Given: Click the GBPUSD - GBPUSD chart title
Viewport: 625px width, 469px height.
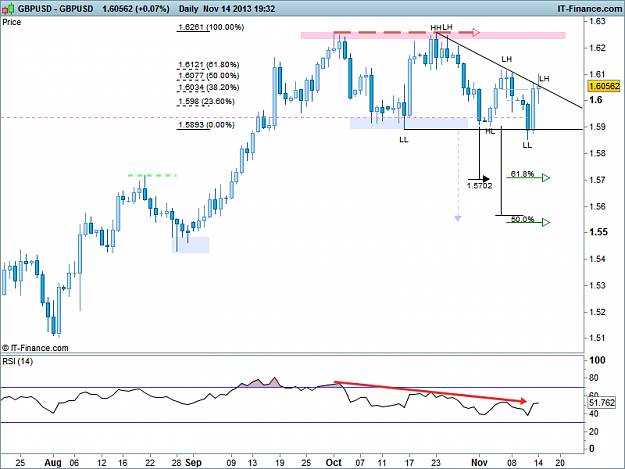Looking at the screenshot, I should pos(56,9).
